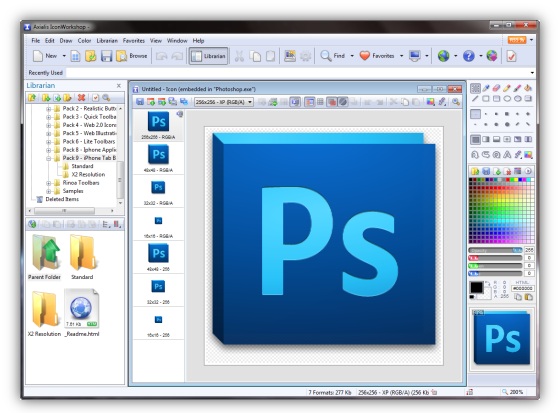Click the Save floppy disk icon in main toolbar
The height and width of the screenshot is (413, 560).
[x=106, y=56]
